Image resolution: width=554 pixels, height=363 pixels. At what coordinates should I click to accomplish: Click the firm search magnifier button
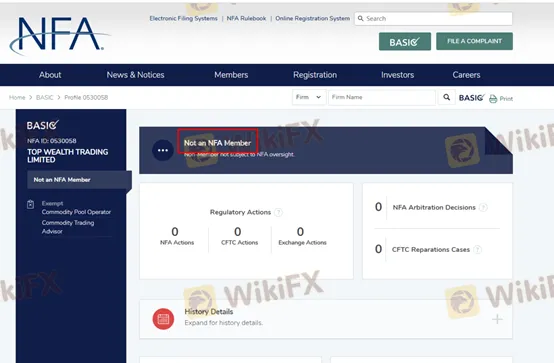click(447, 97)
